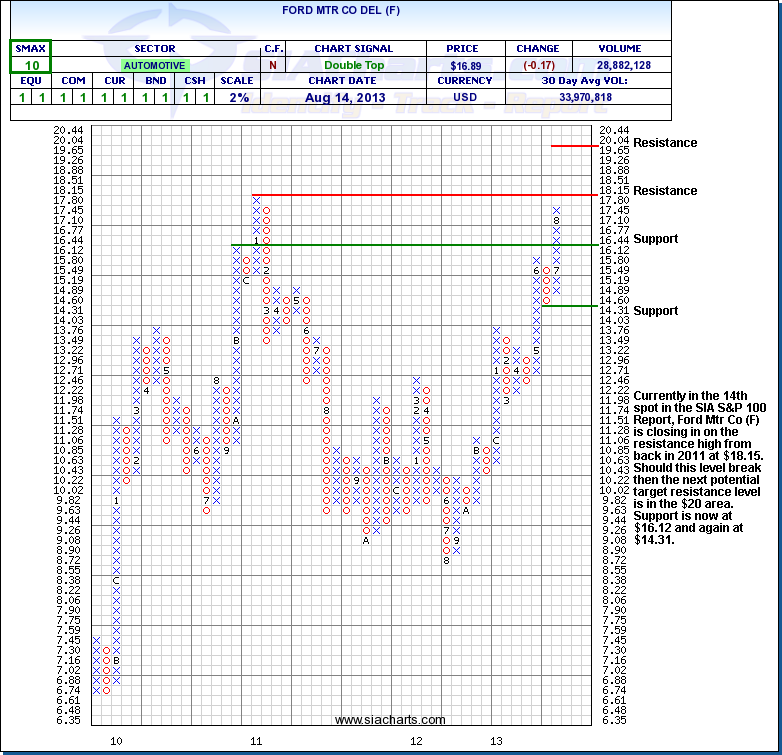782x755 pixels.
Task: Select the 30 day average volume 33,970,818
Action: tap(620, 97)
